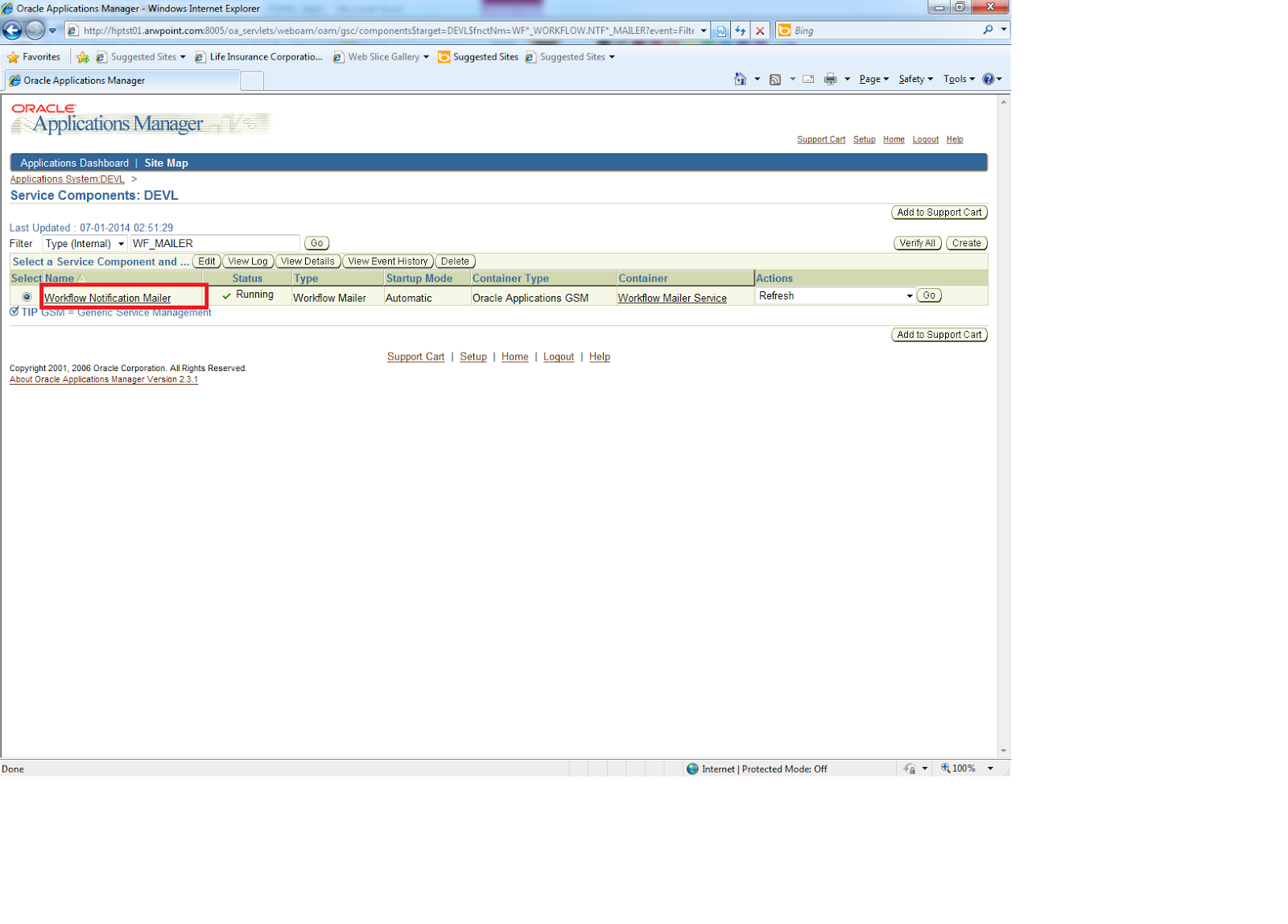Open the Workflow Mailer Service container link

(x=672, y=298)
